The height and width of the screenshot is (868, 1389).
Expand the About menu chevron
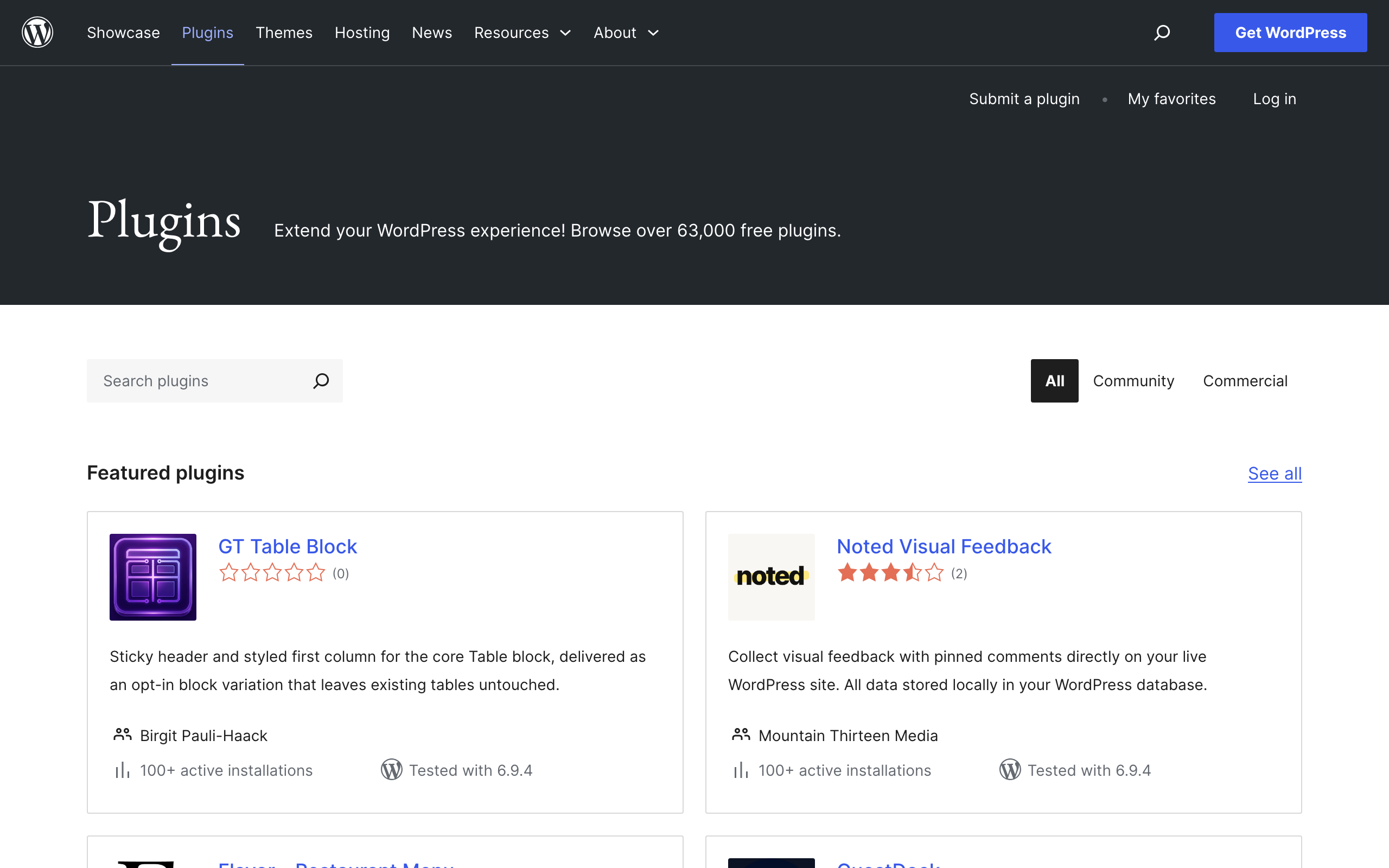click(x=653, y=33)
